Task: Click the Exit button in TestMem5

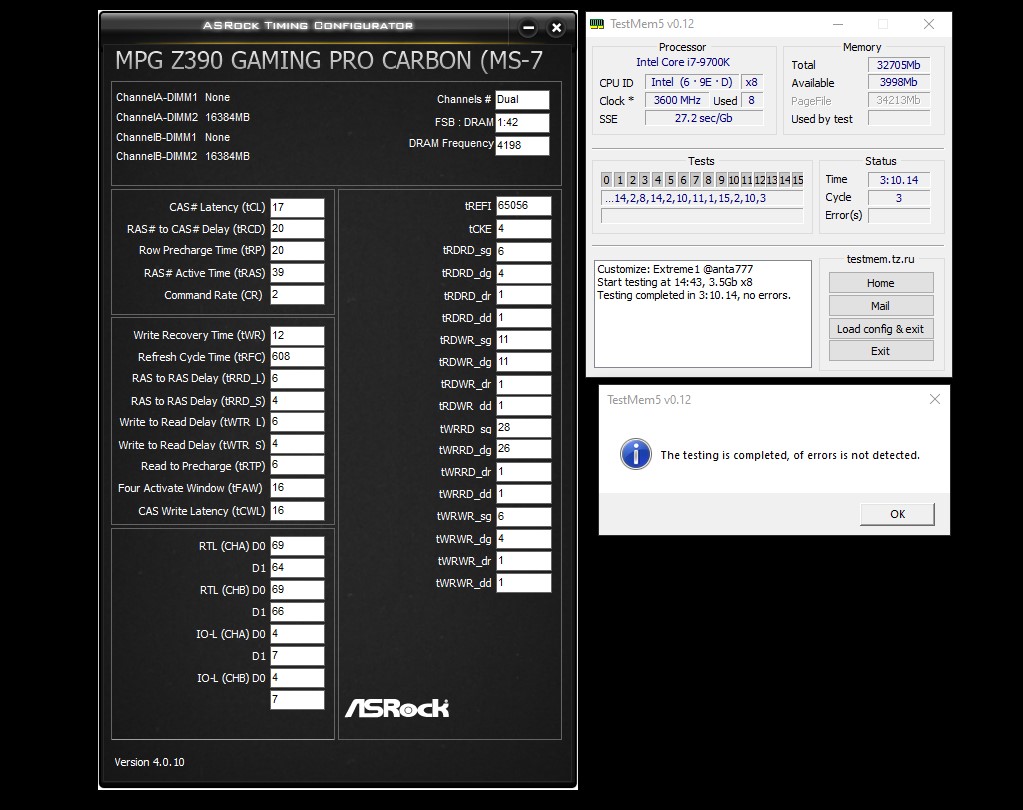Action: pos(881,351)
